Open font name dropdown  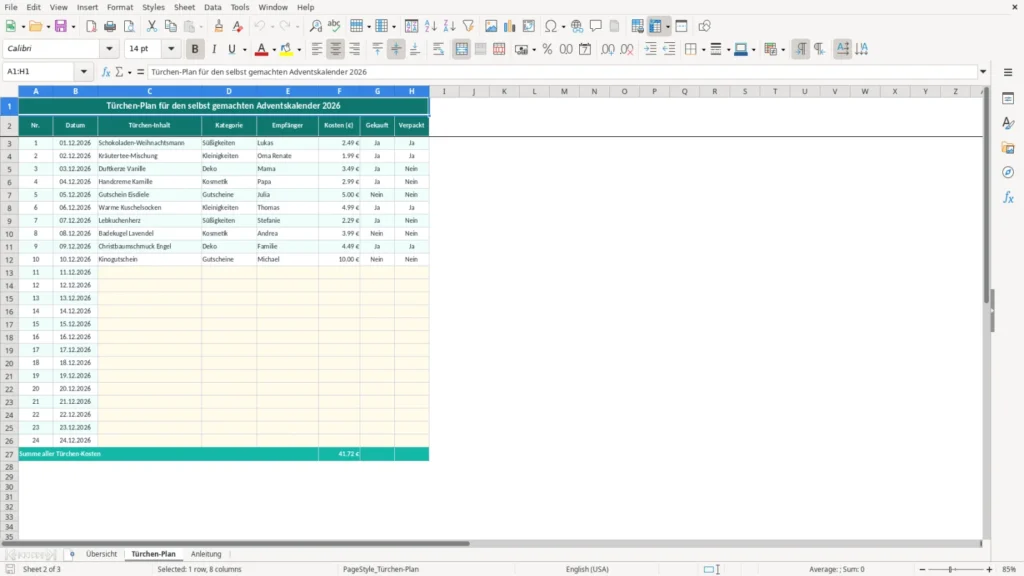[x=109, y=48]
